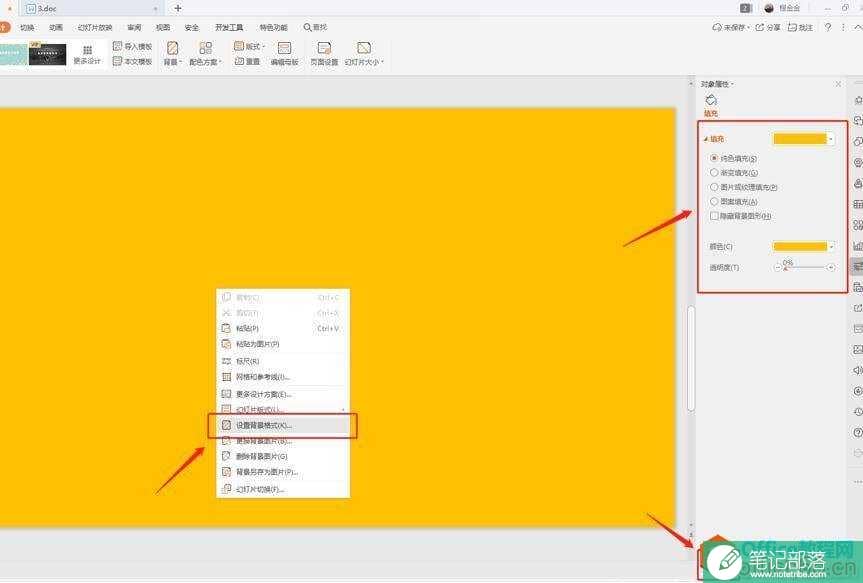
Task: Open 幻灯片版式 (slide layout) submenu
Action: [283, 409]
